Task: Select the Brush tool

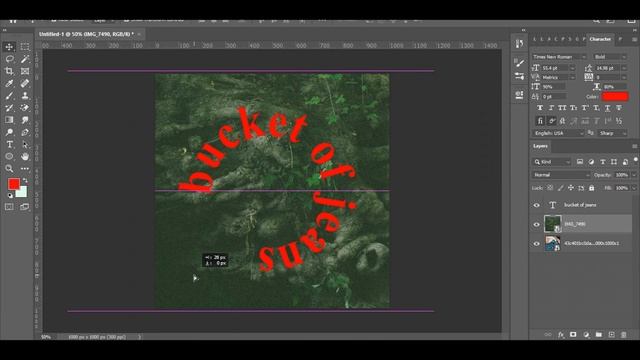Action: 9,96
